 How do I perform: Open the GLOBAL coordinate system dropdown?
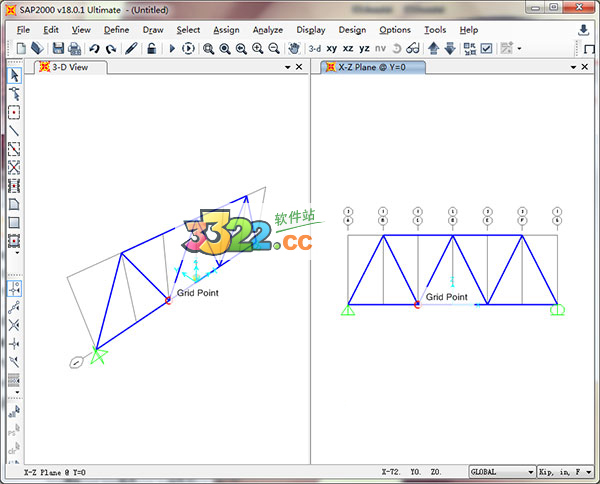(x=502, y=472)
